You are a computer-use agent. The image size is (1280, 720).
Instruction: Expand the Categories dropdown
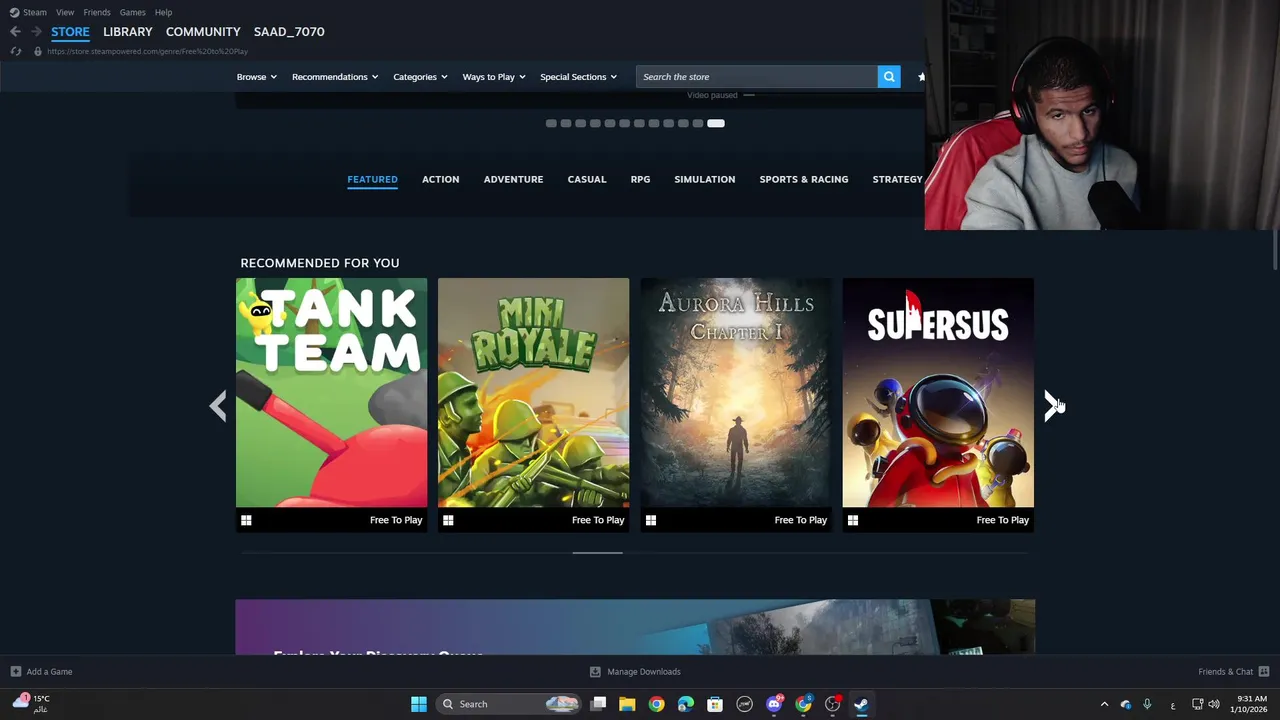[x=420, y=77]
